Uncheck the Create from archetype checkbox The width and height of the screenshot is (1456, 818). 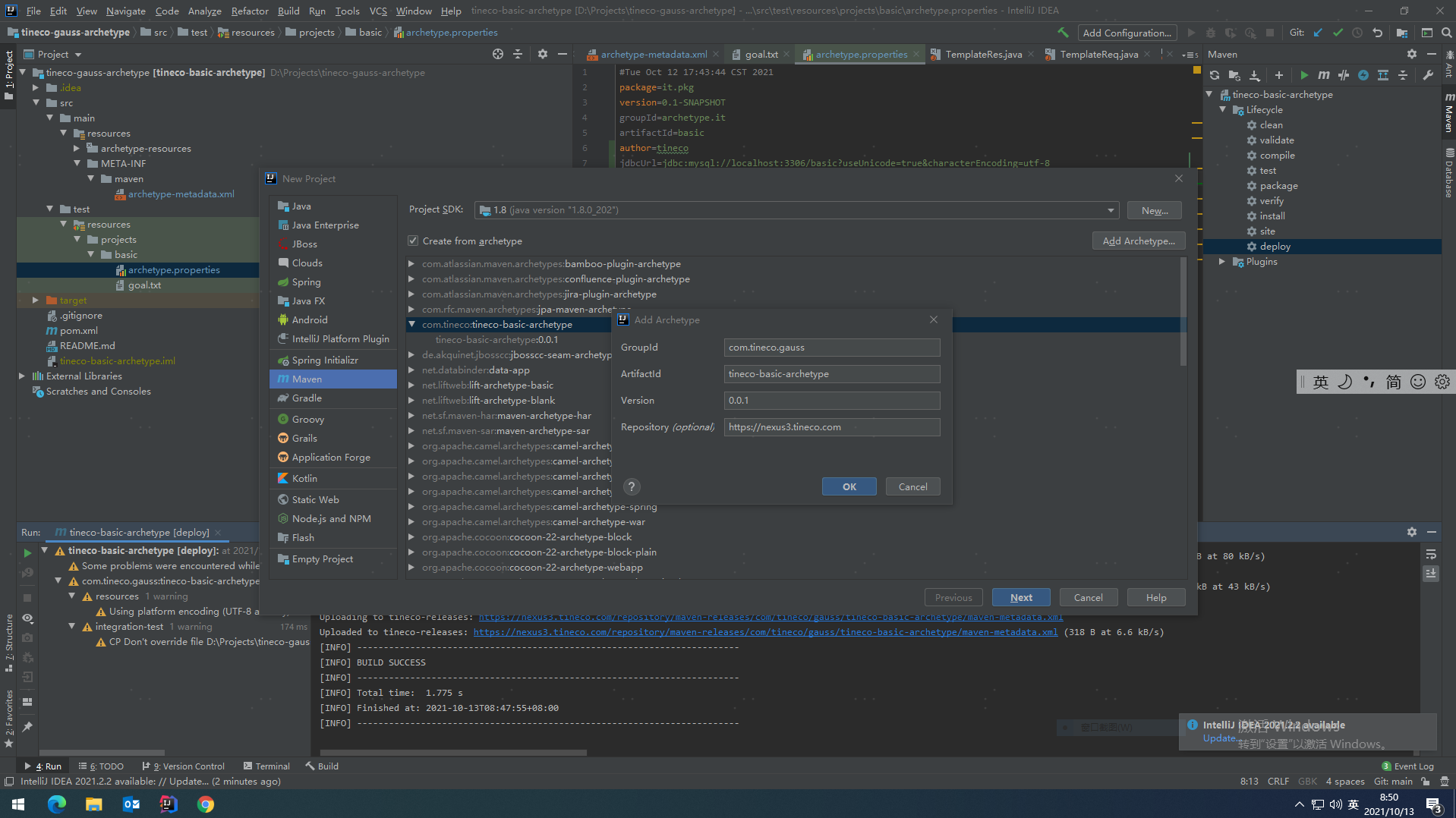pyautogui.click(x=413, y=241)
